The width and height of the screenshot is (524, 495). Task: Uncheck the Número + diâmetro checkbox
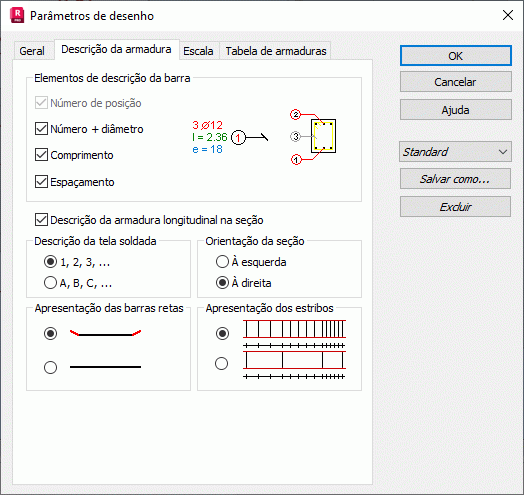pyautogui.click(x=41, y=129)
